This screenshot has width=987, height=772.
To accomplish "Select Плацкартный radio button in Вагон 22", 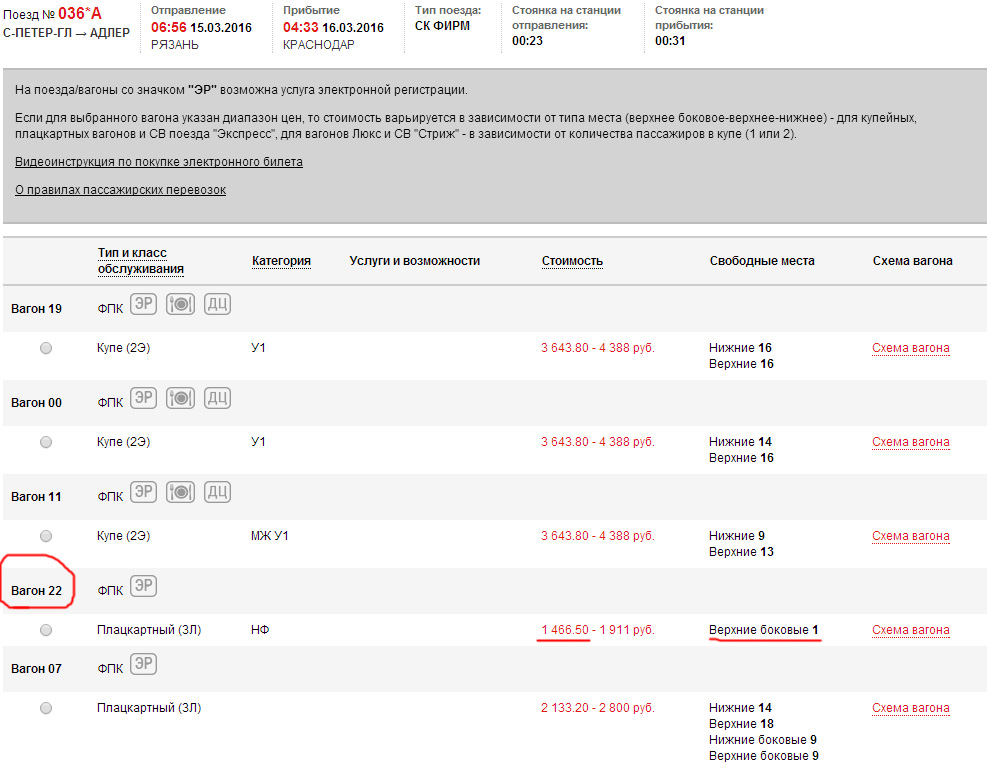I will point(46,630).
